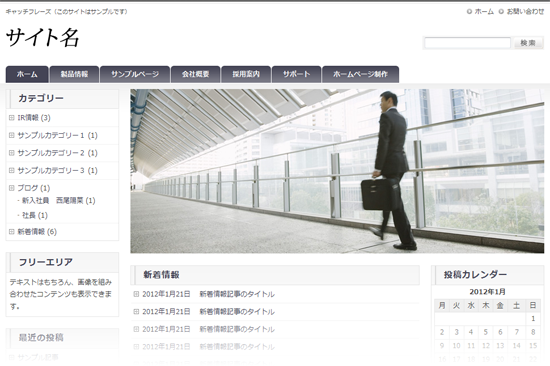Click the businessman hero banner image

click(x=337, y=171)
